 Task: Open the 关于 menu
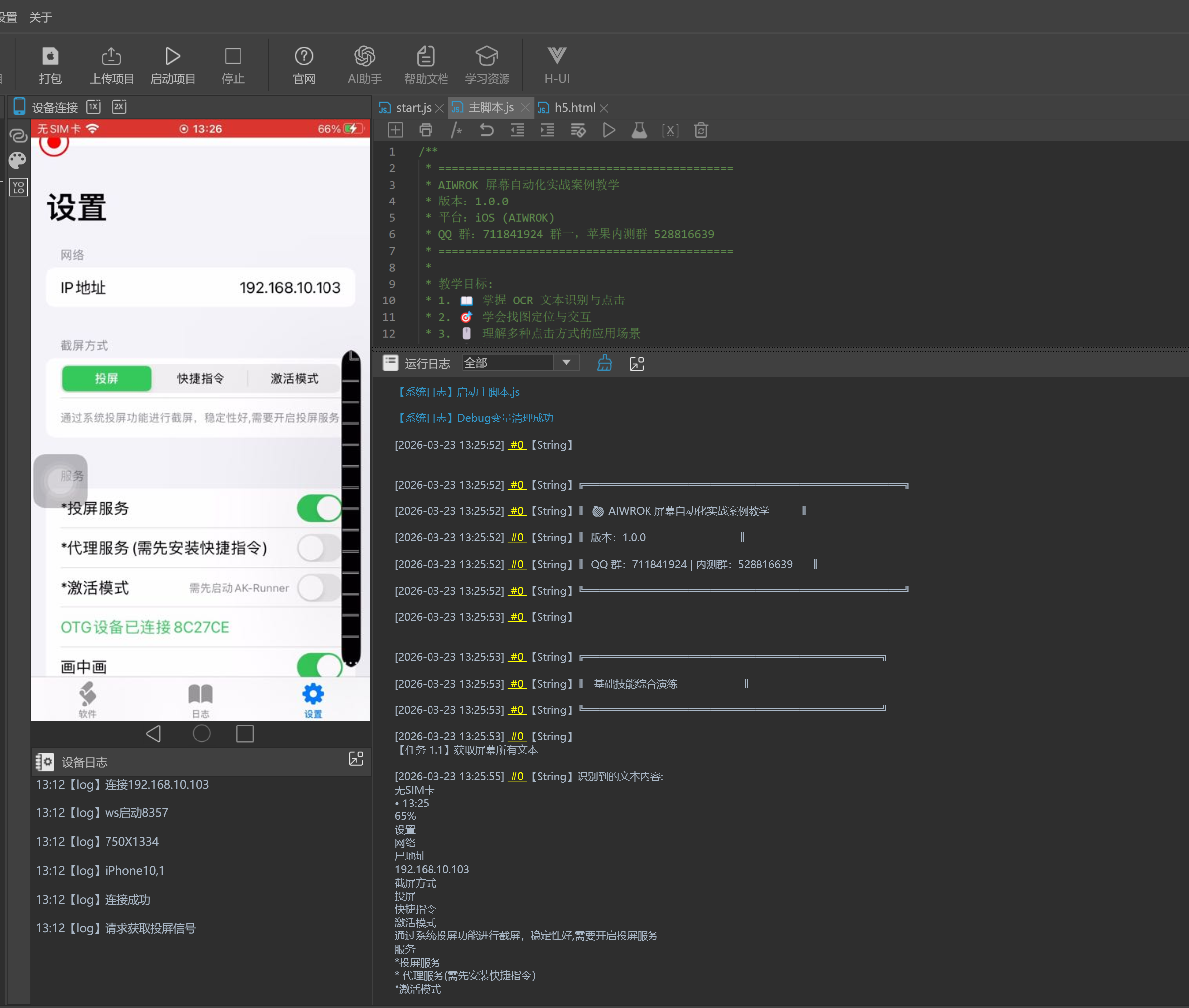pos(41,18)
